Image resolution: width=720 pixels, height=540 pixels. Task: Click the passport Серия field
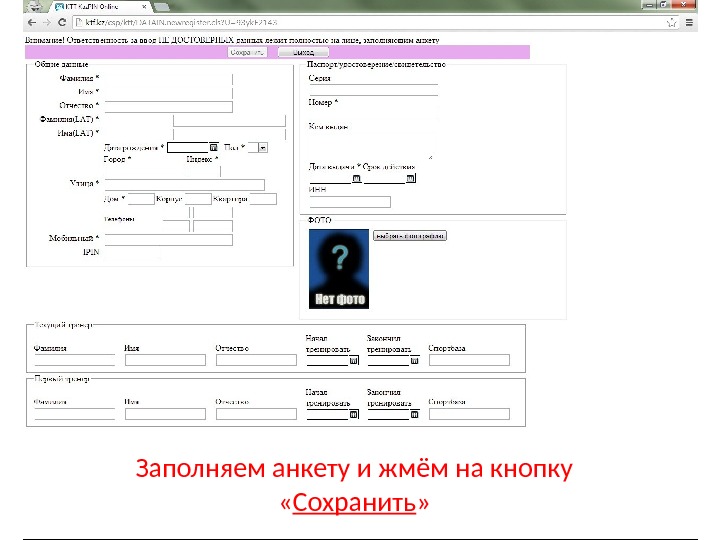[373, 90]
